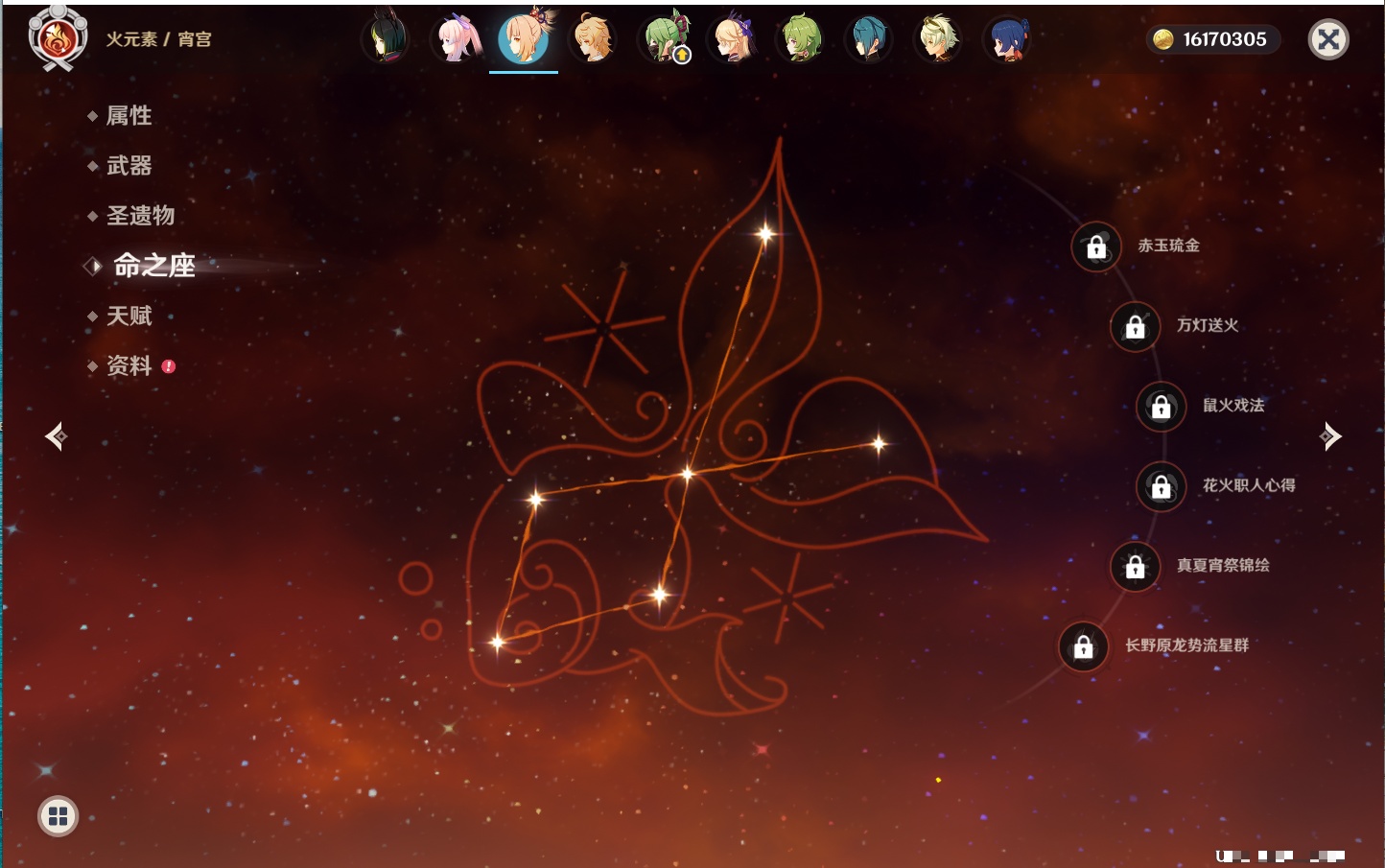This screenshot has width=1385, height=868.
Task: Select the pink-haired character avatar
Action: pyautogui.click(x=456, y=38)
